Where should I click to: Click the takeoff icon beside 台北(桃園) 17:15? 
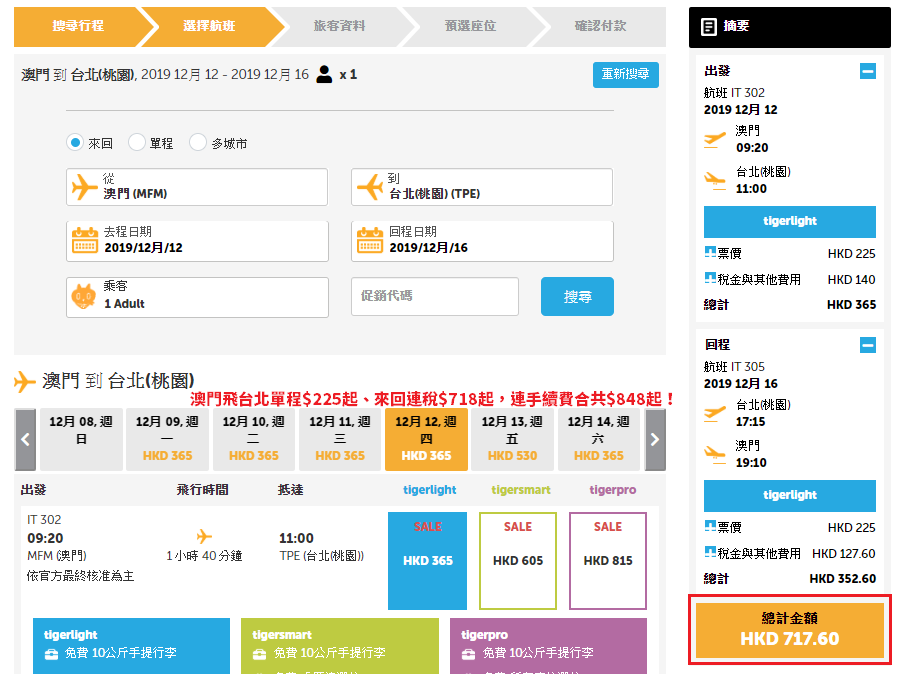(x=715, y=414)
